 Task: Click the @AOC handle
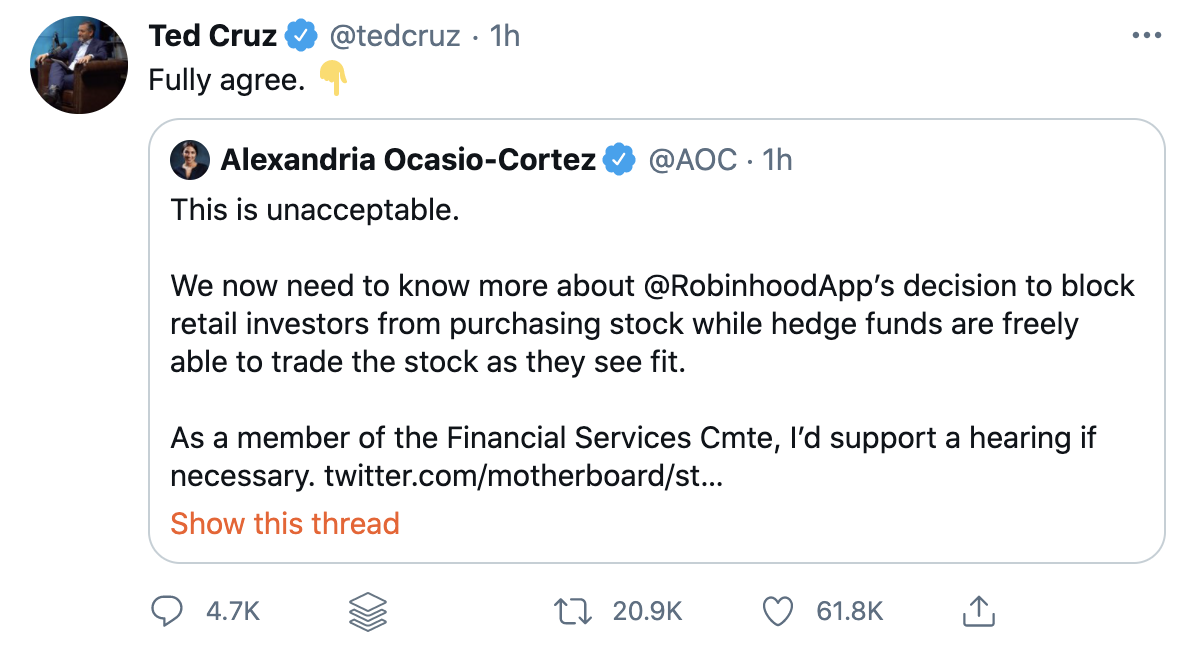pyautogui.click(x=692, y=160)
